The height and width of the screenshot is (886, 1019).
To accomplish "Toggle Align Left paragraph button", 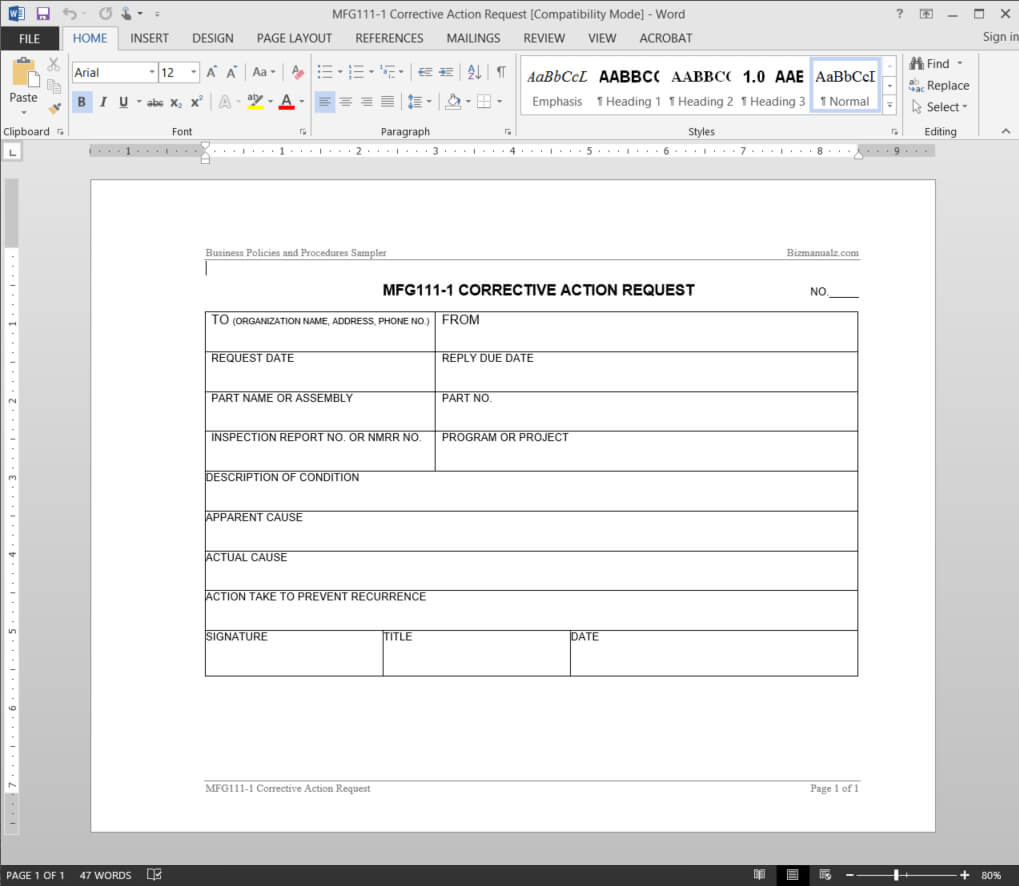I will 325,101.
